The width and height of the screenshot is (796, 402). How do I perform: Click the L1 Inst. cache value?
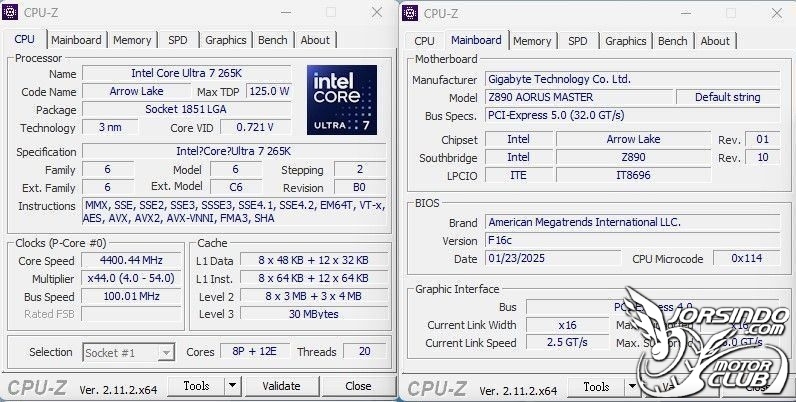pyautogui.click(x=314, y=278)
